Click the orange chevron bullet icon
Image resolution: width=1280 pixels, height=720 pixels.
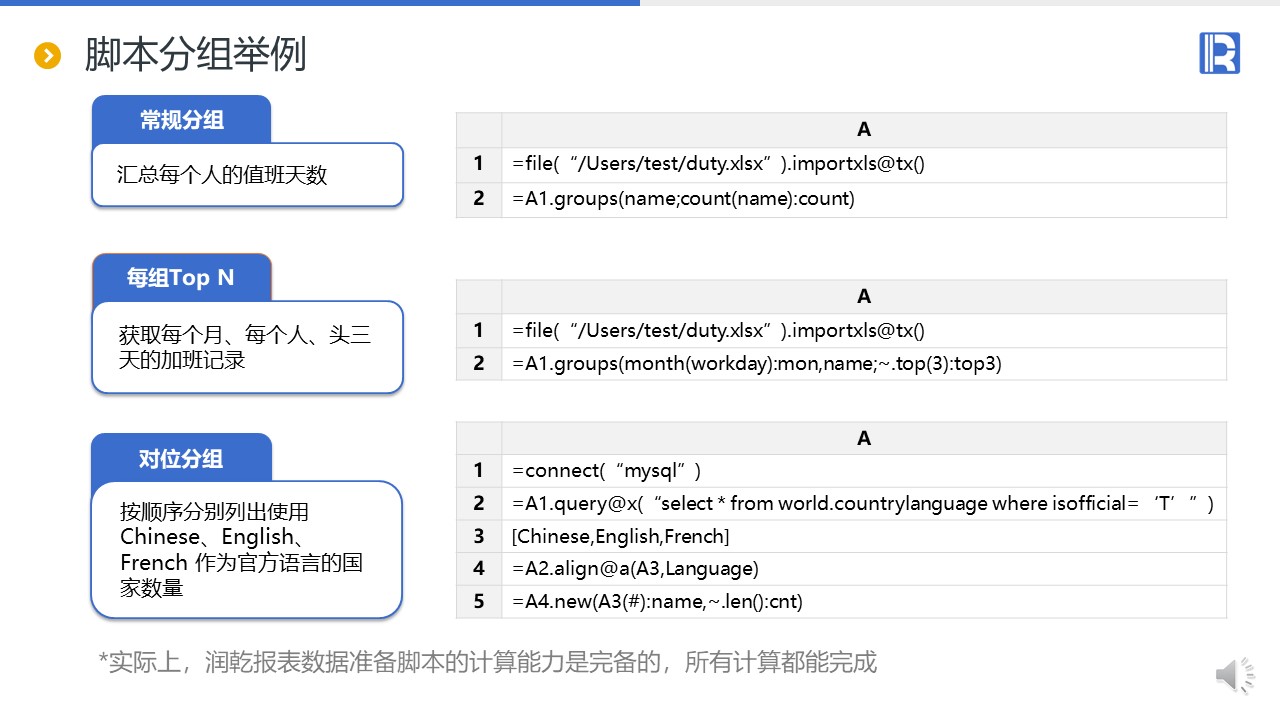click(x=48, y=56)
